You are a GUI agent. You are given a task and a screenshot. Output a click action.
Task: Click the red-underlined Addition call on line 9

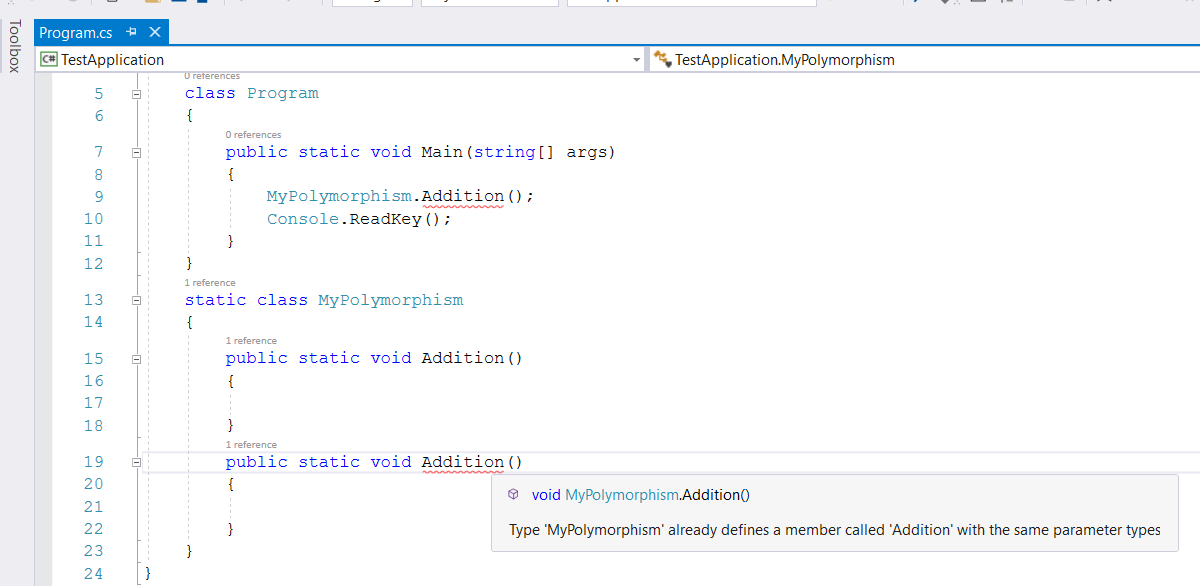click(462, 196)
